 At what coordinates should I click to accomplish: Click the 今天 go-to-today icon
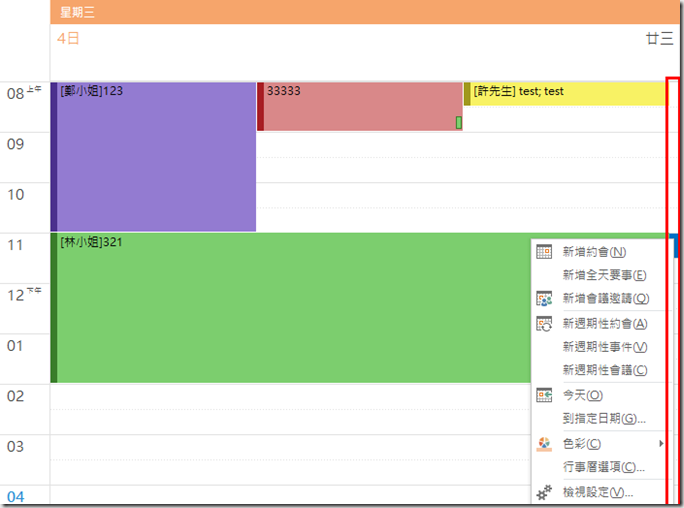pos(544,395)
